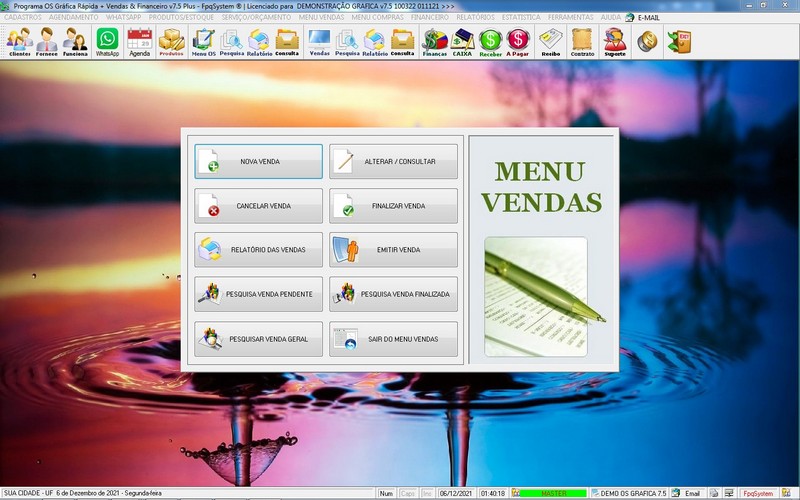This screenshot has height=500, width=800.
Task: Click SAIR DO MENU VENDAS button
Action: coord(393,339)
